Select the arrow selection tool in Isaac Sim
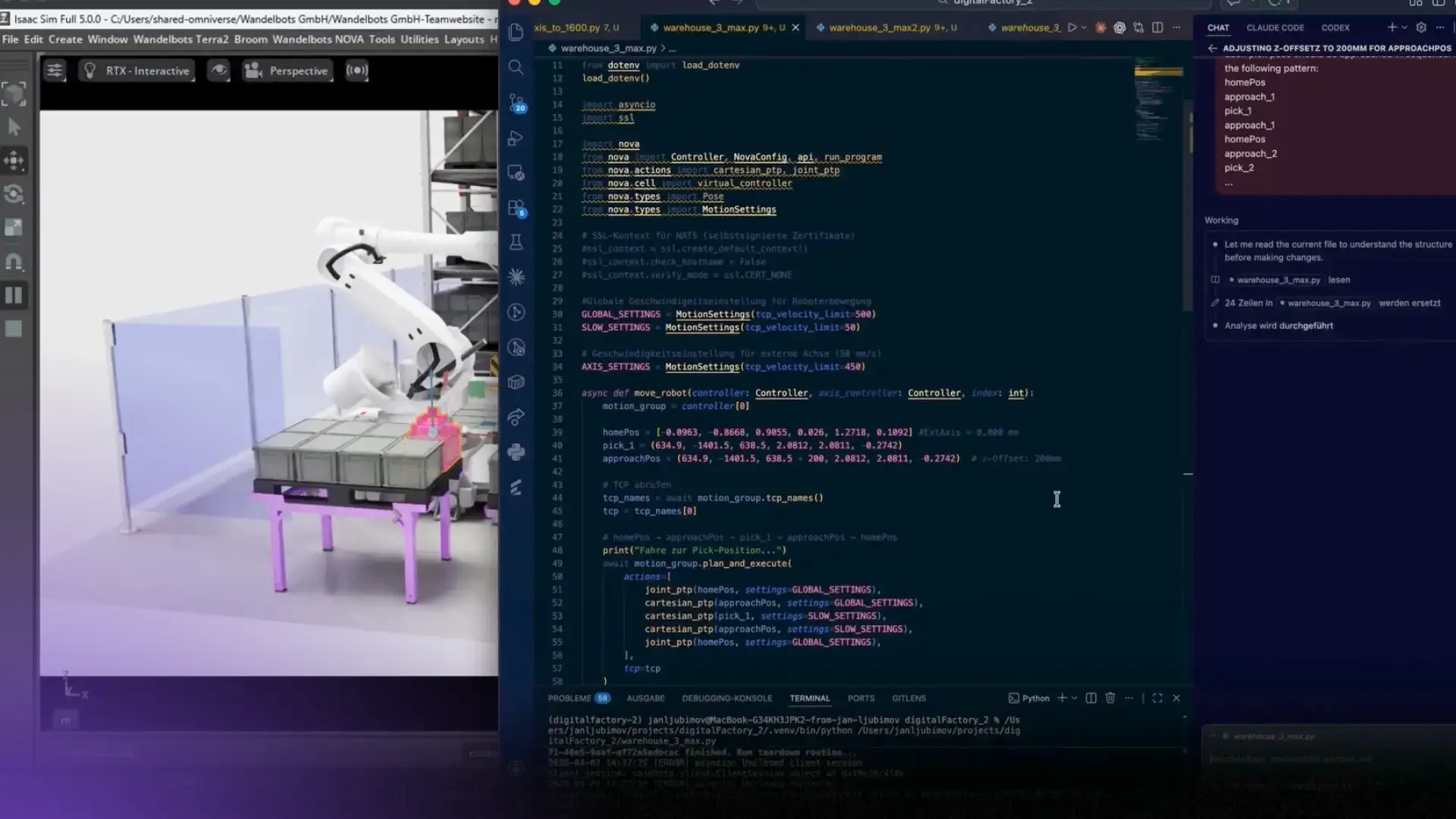This screenshot has width=1456, height=819. click(x=14, y=127)
